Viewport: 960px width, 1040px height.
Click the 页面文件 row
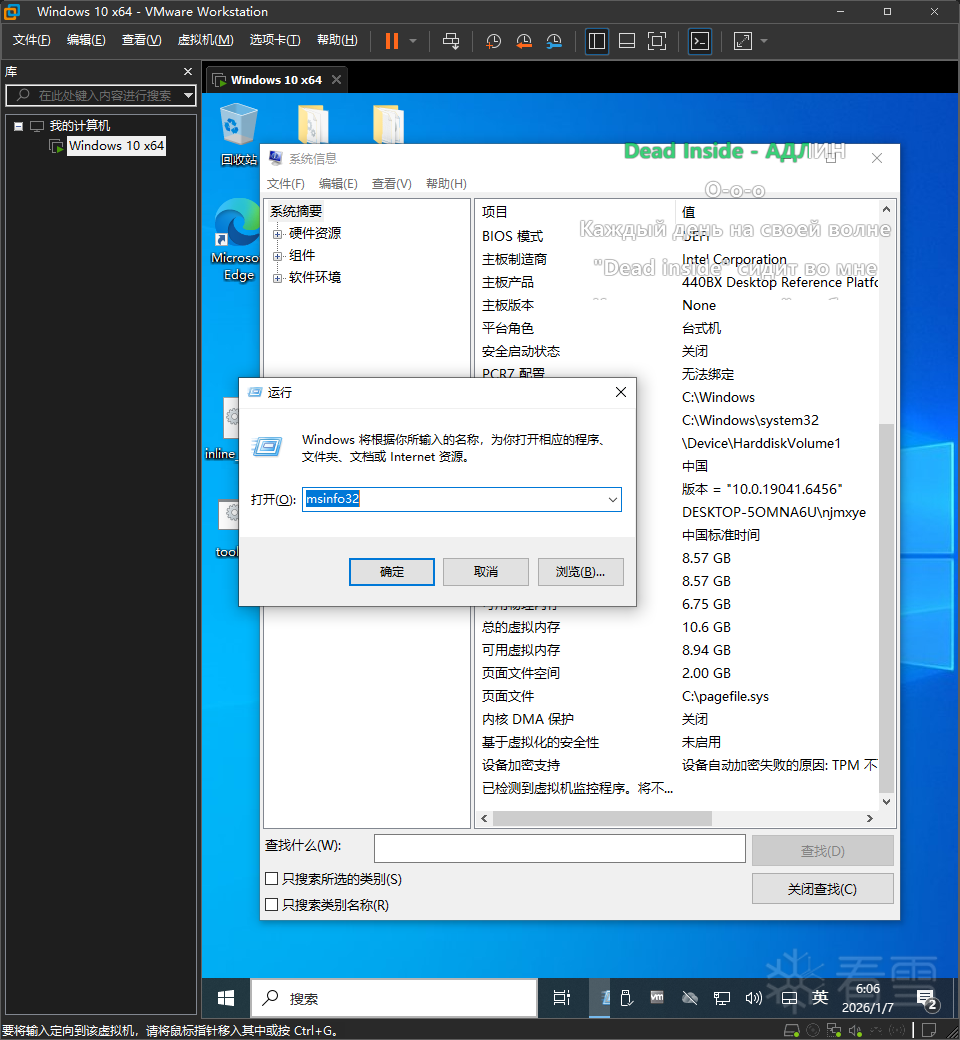coord(677,696)
